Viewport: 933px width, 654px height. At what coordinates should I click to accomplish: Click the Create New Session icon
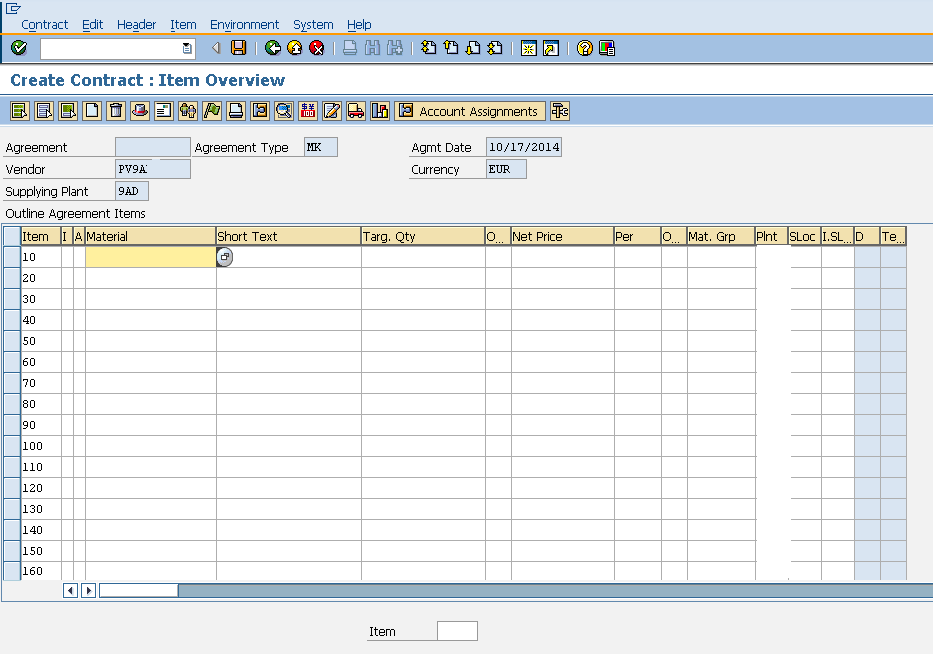[x=528, y=48]
